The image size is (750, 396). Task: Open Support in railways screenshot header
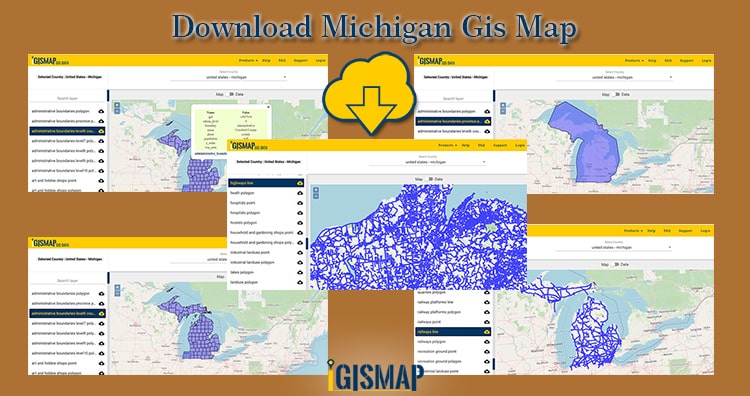(685, 231)
